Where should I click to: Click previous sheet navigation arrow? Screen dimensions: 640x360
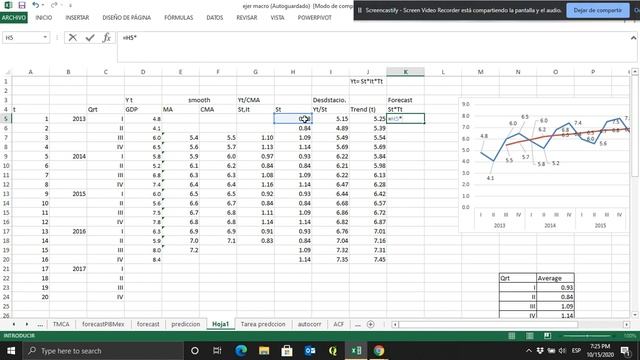pos(14,324)
